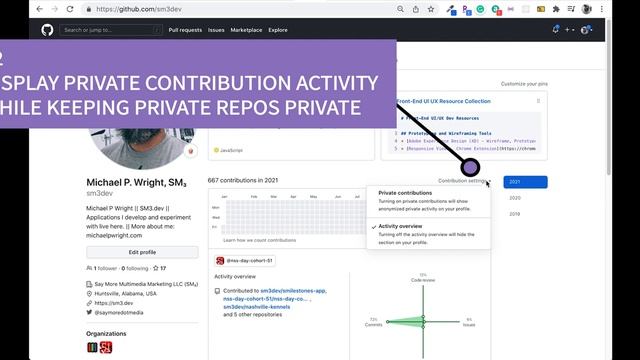Open Marketplace in the header
The width and height of the screenshot is (640, 360).
[246, 30]
